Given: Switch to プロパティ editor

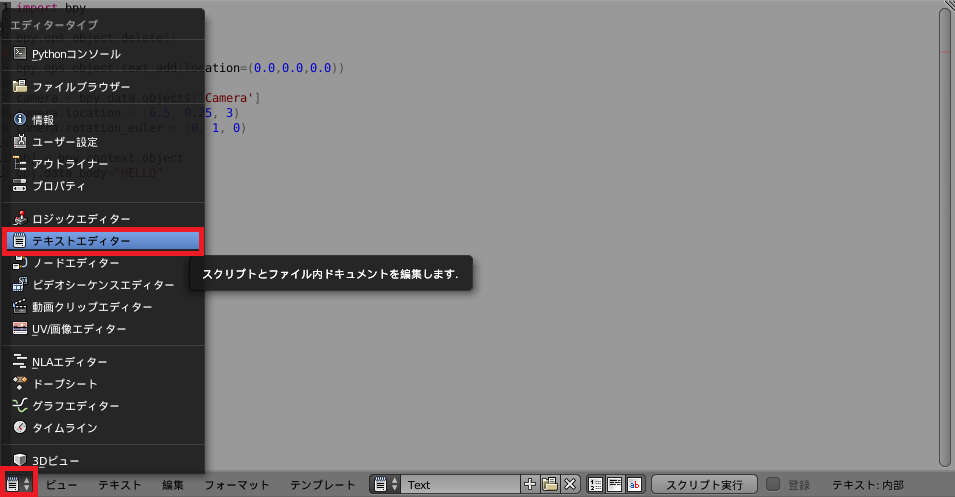Looking at the screenshot, I should coord(104,186).
